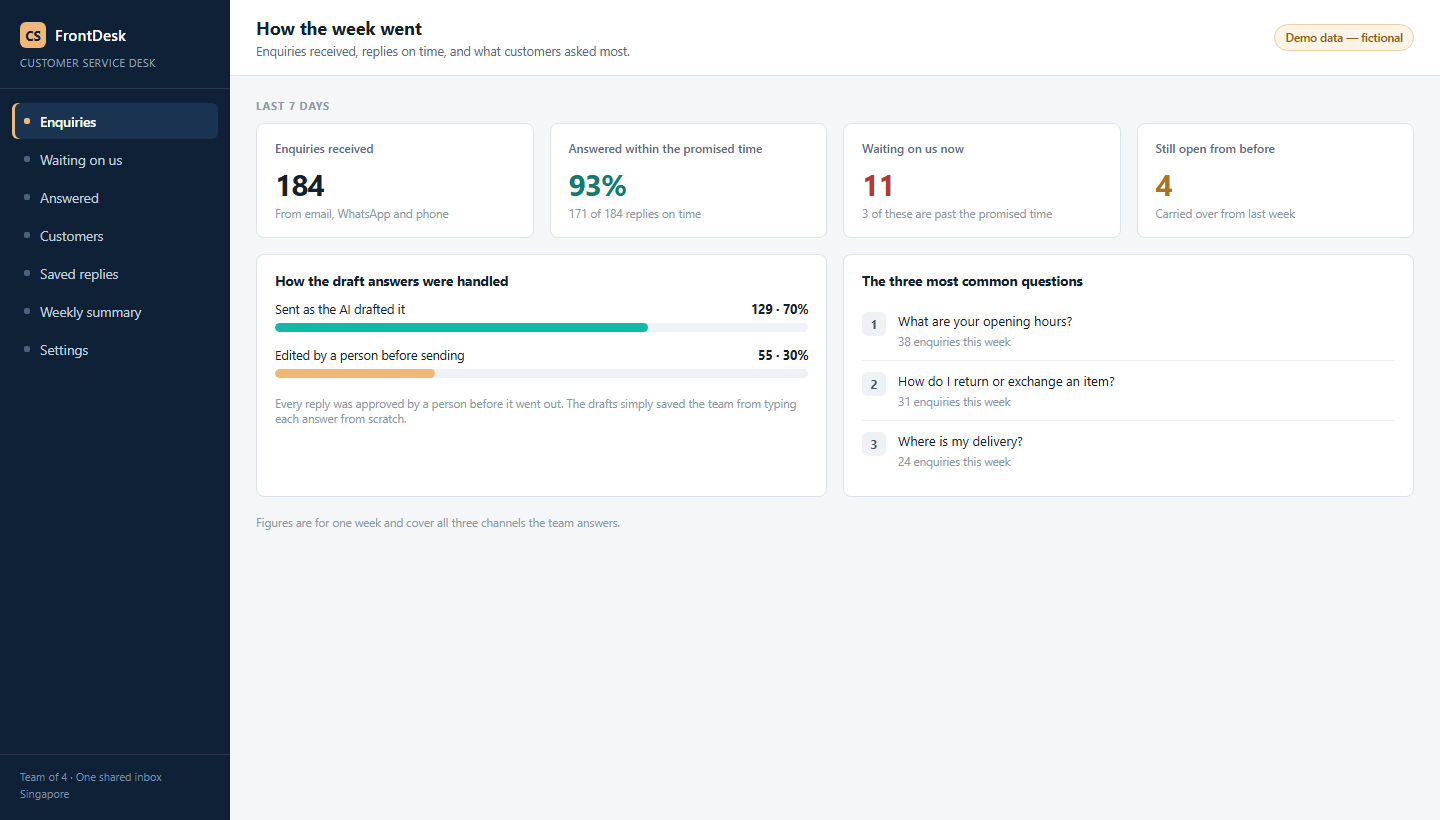Viewport: 1440px width, 820px height.
Task: Click 'Team of 4 · One shared inbox' footer text
Action: coord(91,777)
